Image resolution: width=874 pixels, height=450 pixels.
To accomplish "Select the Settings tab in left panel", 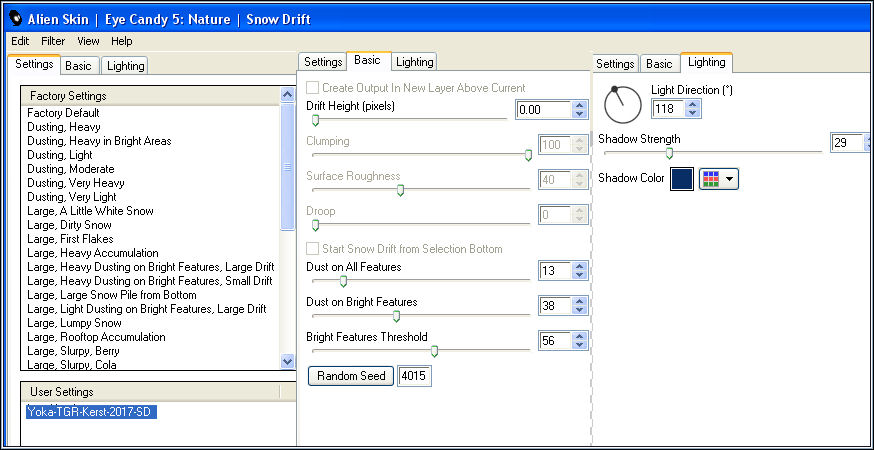I will point(34,64).
